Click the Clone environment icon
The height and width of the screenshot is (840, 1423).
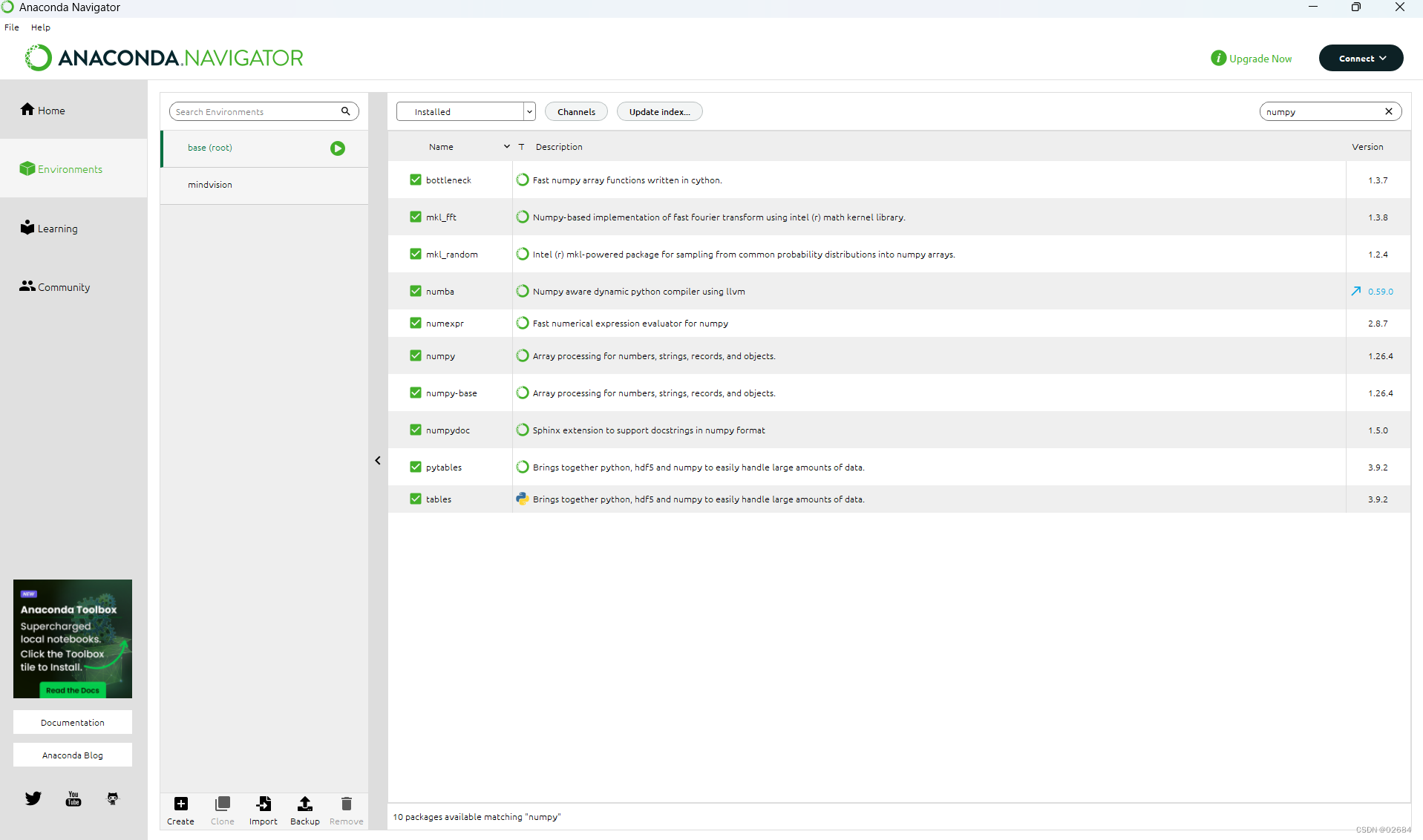223,804
